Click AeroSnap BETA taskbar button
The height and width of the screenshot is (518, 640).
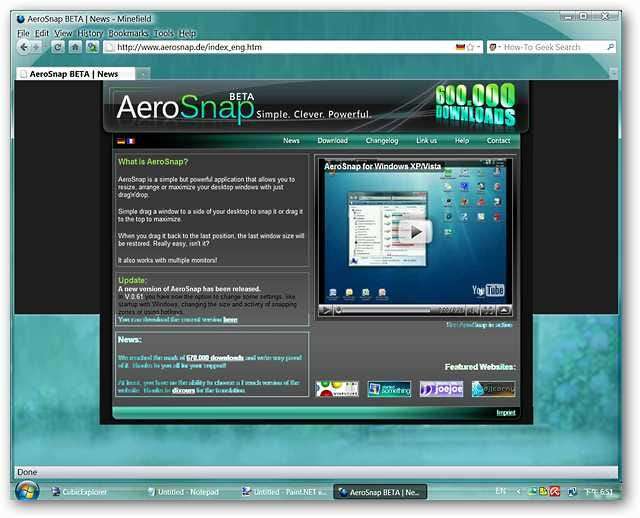click(380, 492)
